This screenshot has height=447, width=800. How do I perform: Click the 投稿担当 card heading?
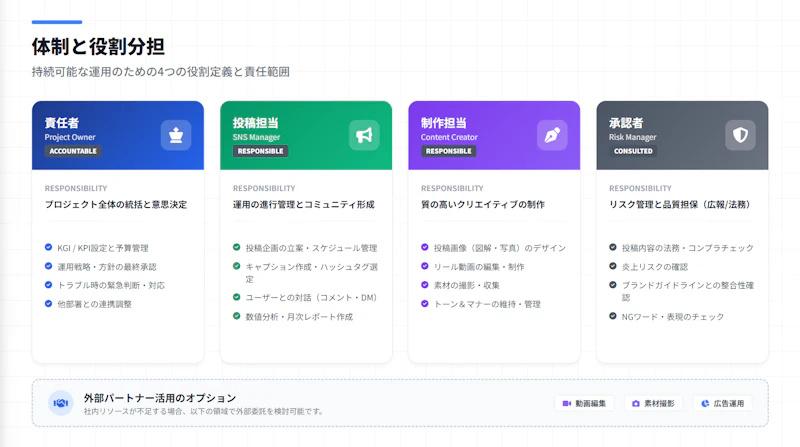click(x=256, y=123)
